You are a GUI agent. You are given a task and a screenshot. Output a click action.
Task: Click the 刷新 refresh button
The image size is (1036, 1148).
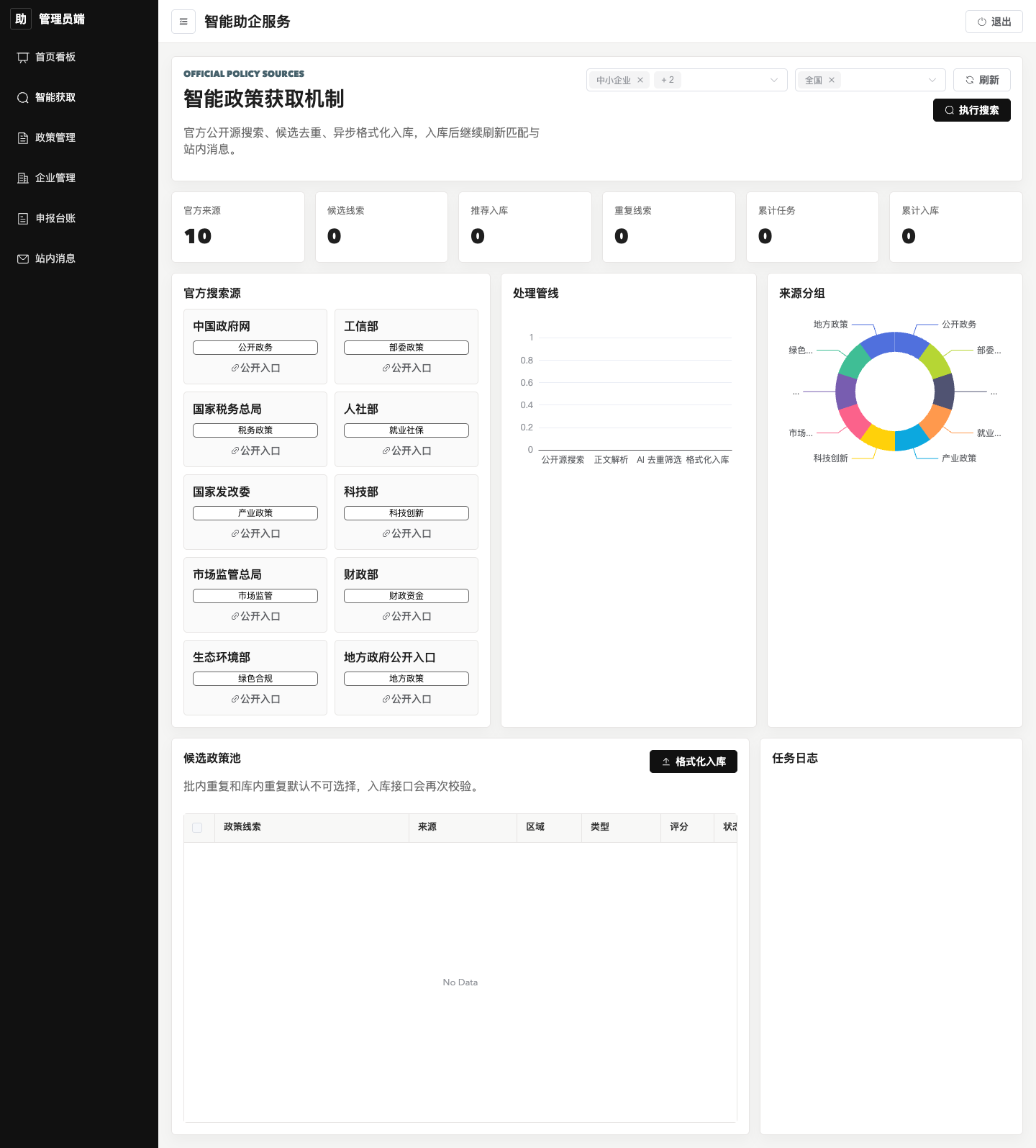[x=981, y=80]
